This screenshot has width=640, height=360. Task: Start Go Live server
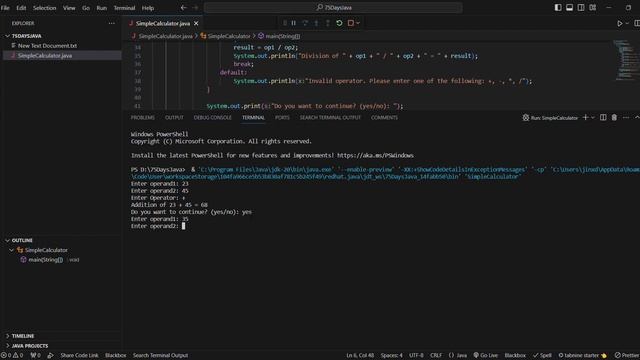pos(486,356)
